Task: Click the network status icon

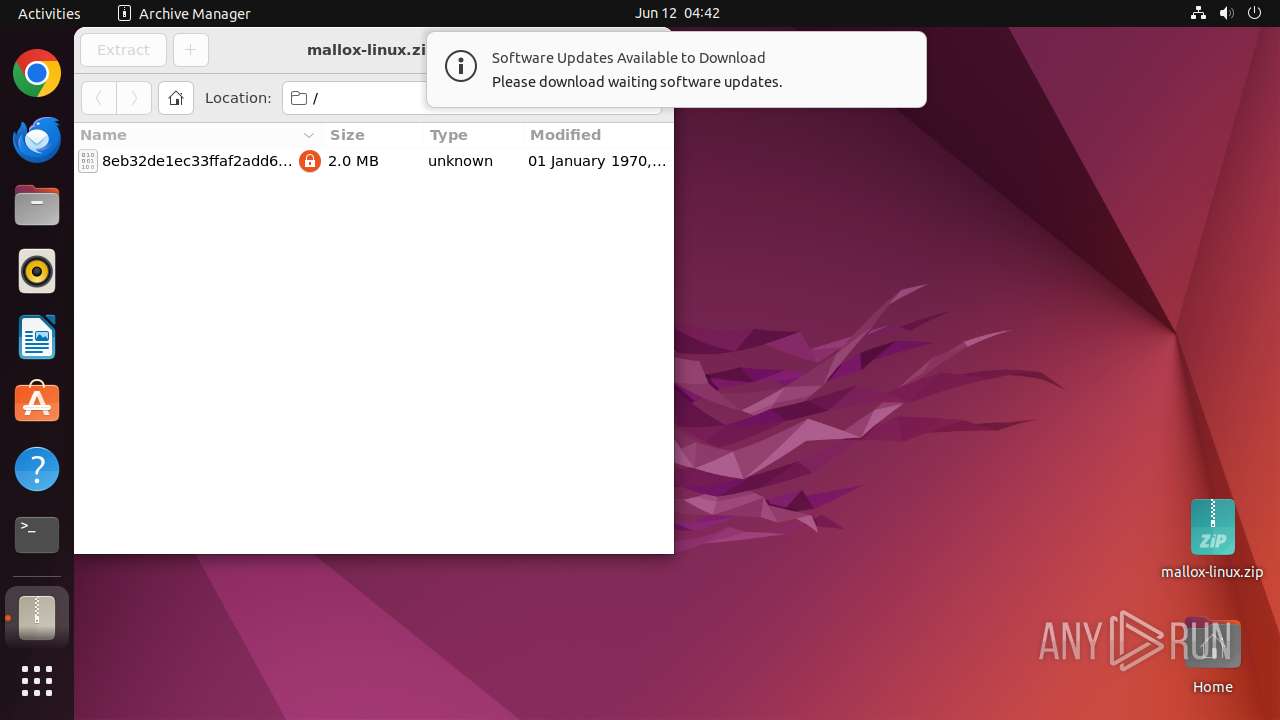Action: [1198, 13]
